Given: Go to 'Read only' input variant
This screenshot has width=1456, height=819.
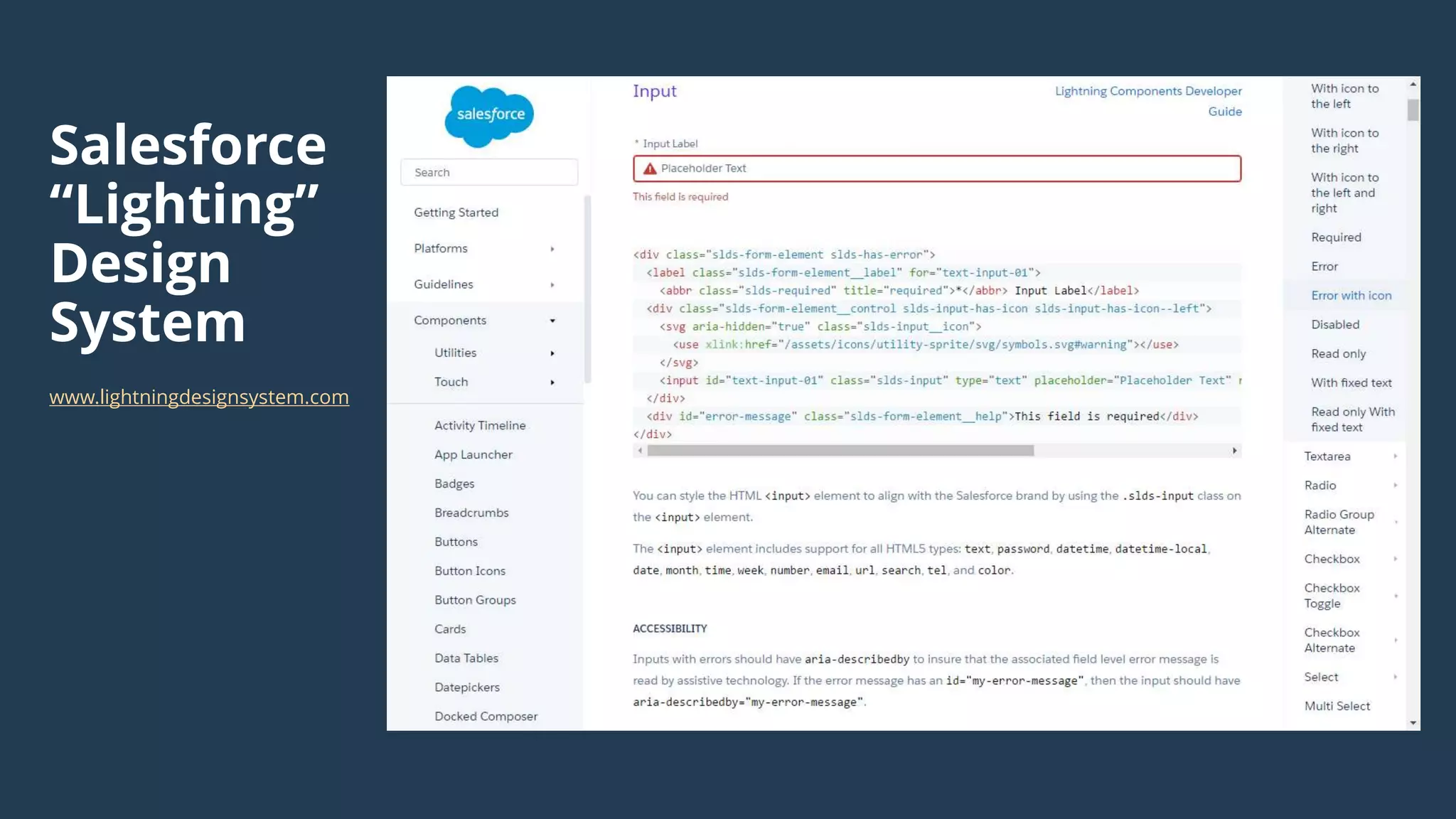Looking at the screenshot, I should [1339, 354].
